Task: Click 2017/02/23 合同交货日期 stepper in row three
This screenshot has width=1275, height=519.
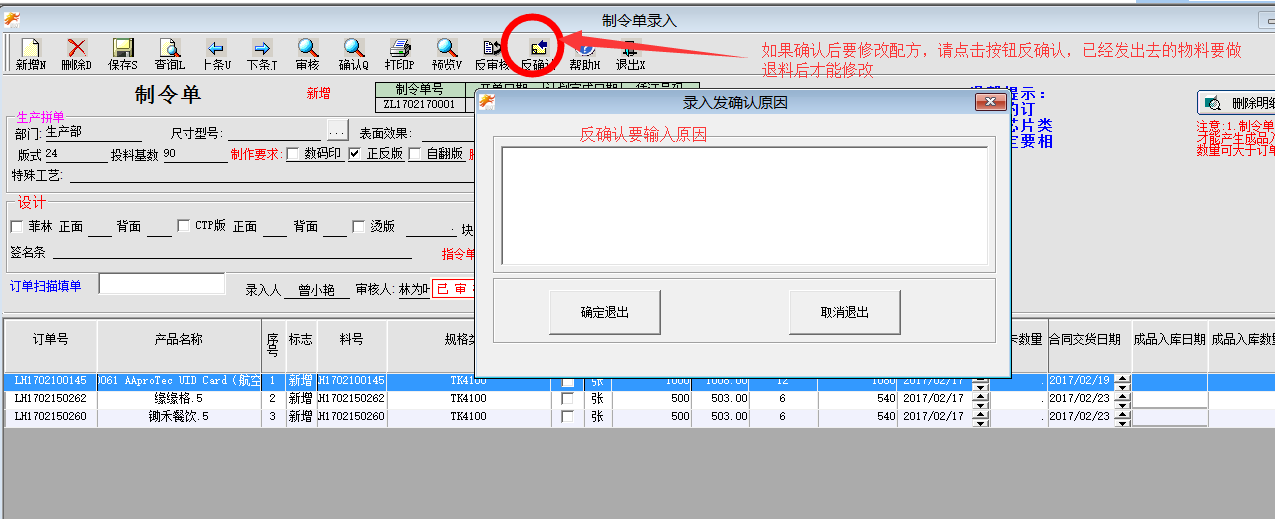Action: (x=1122, y=416)
